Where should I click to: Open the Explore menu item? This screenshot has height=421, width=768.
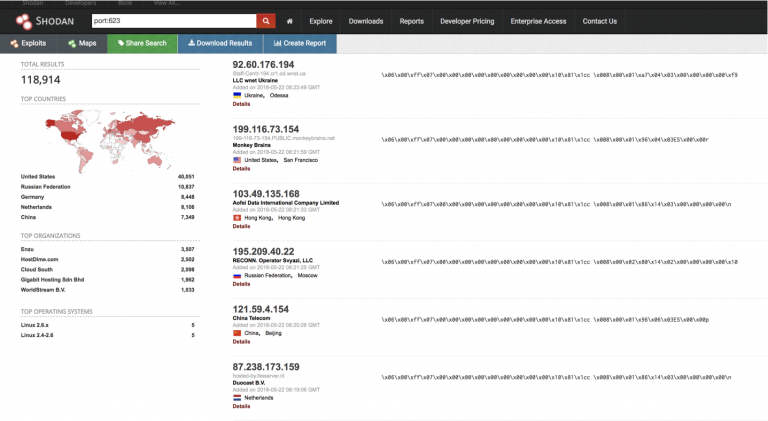321,20
